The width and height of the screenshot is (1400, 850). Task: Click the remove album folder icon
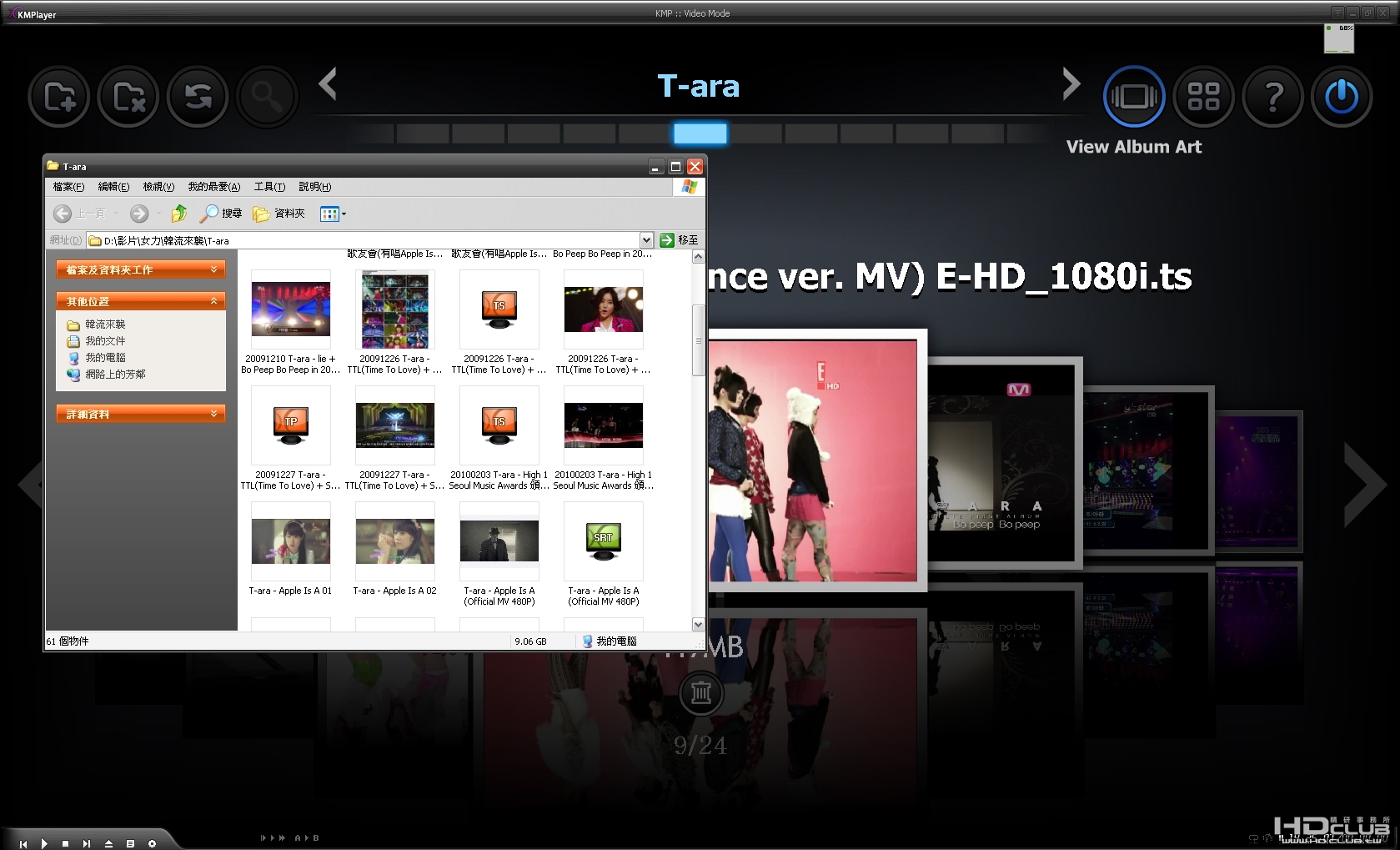click(128, 97)
